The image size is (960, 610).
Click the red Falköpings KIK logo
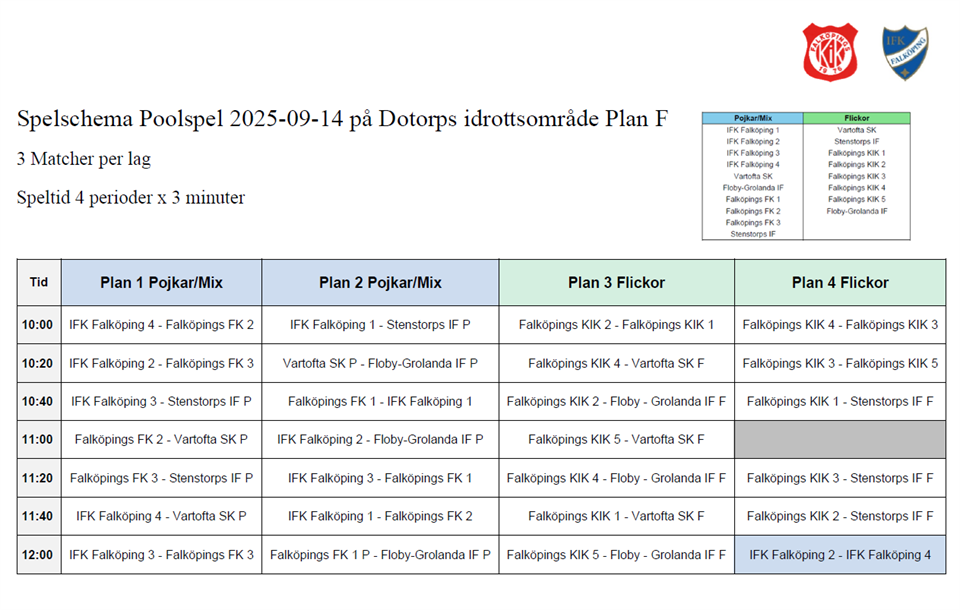click(831, 52)
